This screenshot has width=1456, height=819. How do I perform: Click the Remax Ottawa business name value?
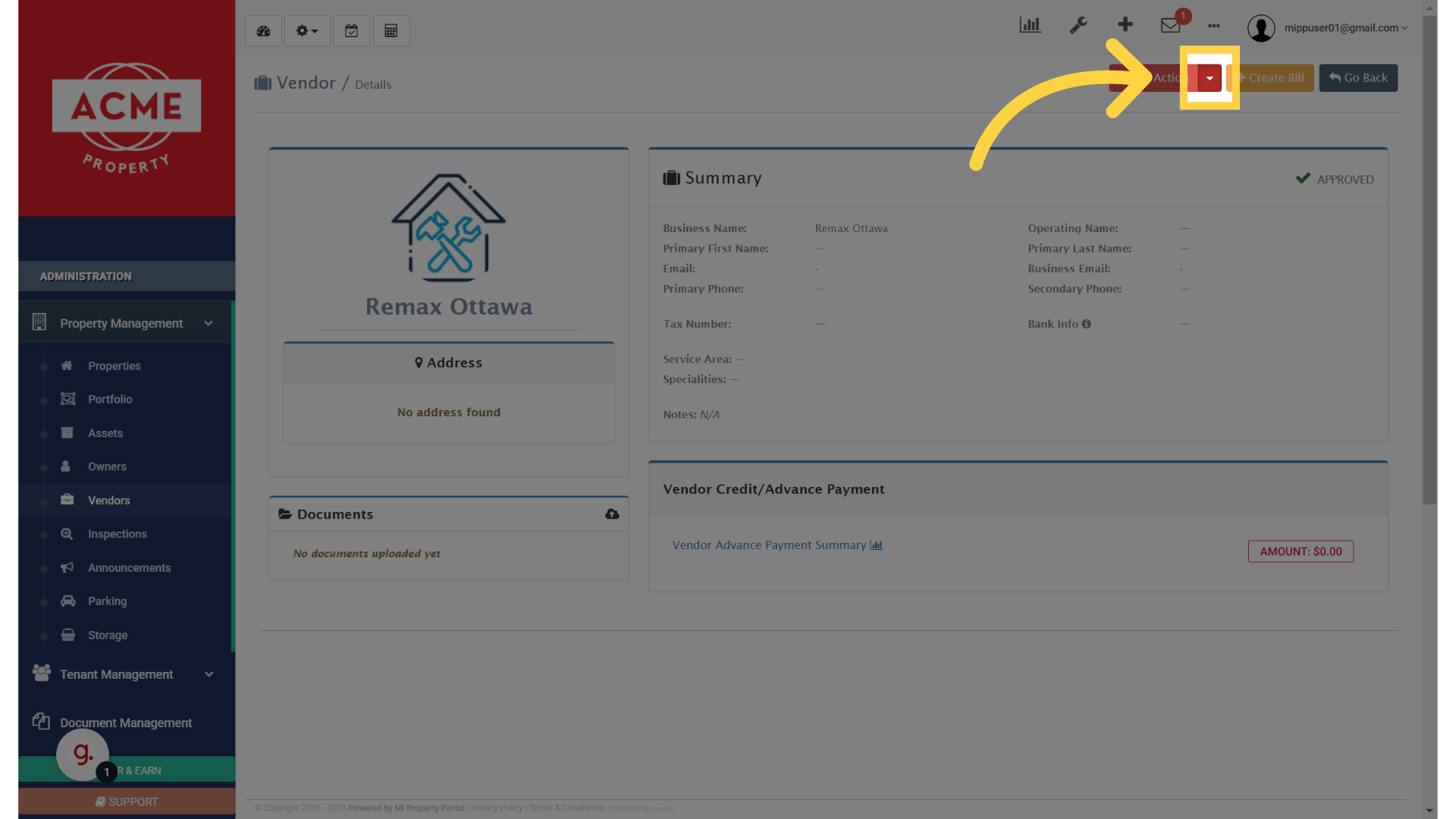[851, 228]
